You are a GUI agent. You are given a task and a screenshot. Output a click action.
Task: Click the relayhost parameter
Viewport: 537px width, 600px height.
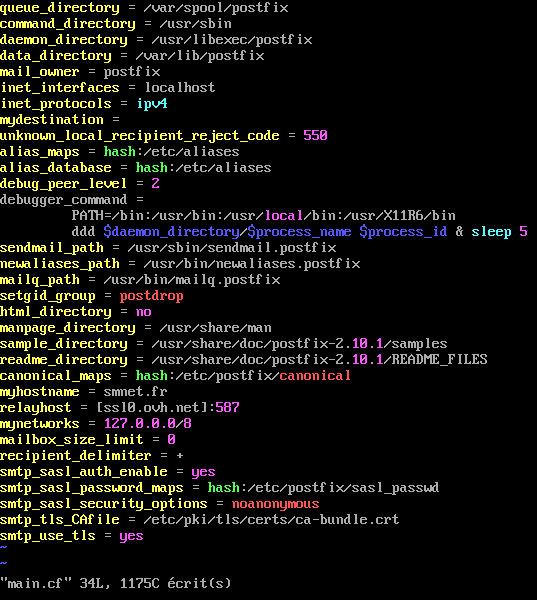(36, 408)
